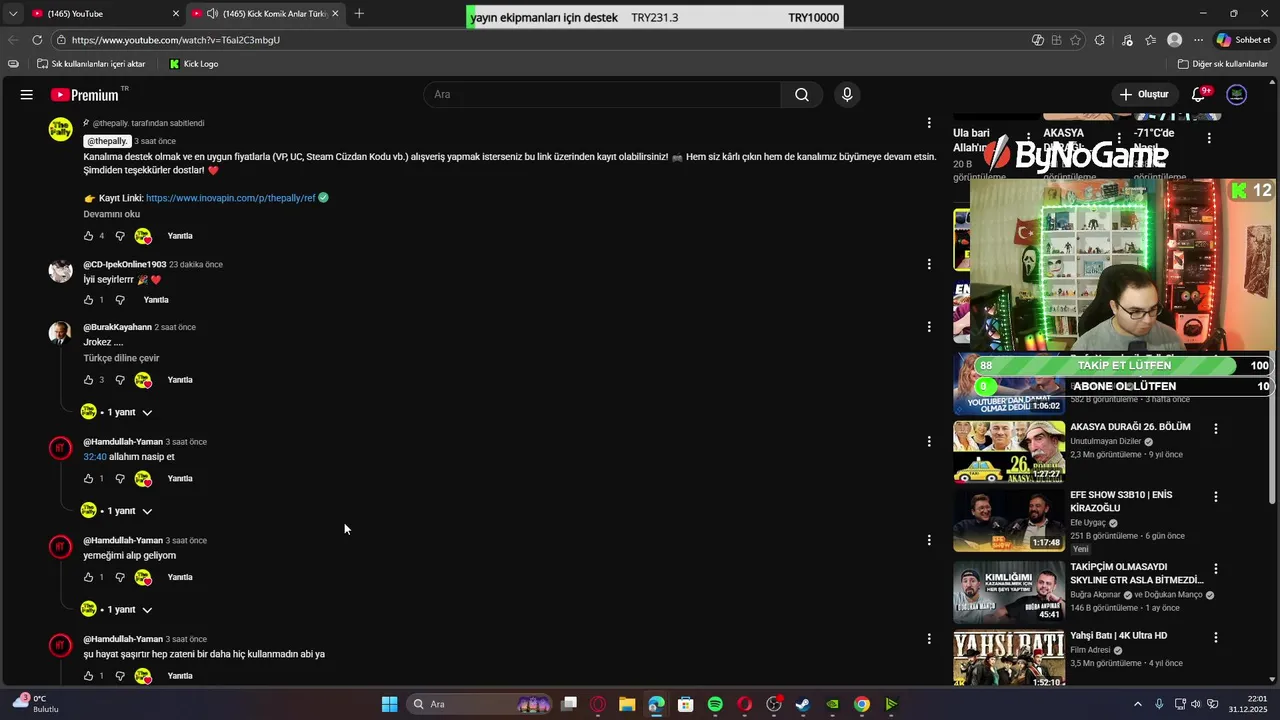This screenshot has height=720, width=1280.
Task: Open Diğer sık kullanılanlar bookmarks folder
Action: [1223, 64]
